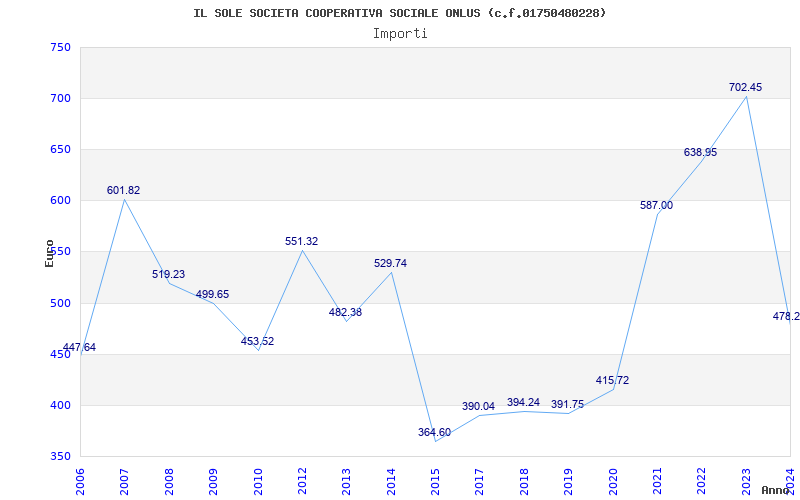Click the 391.75 data label
Screen dimensions: 800x500
tap(567, 405)
